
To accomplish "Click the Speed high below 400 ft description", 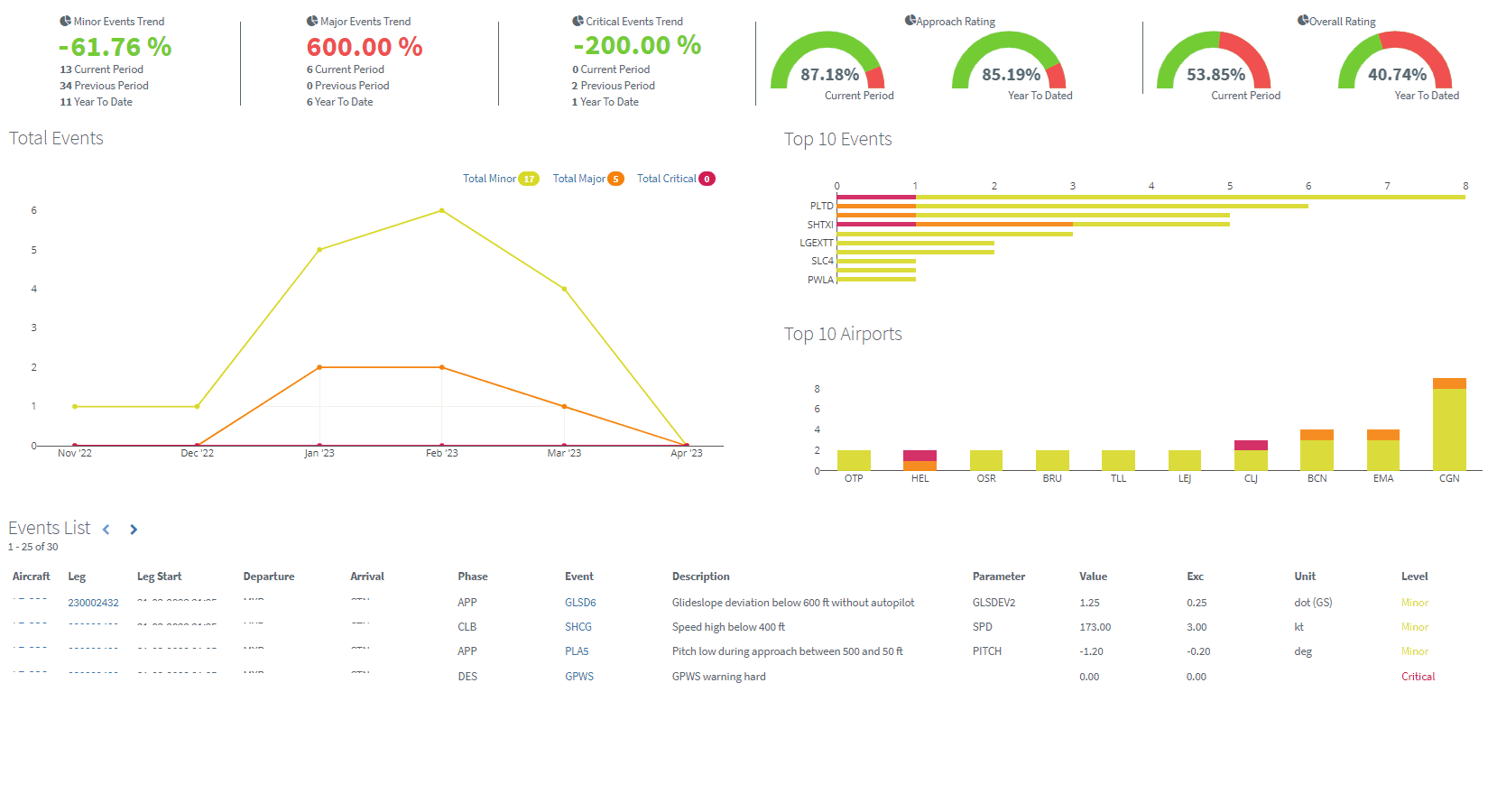I will pos(728,627).
